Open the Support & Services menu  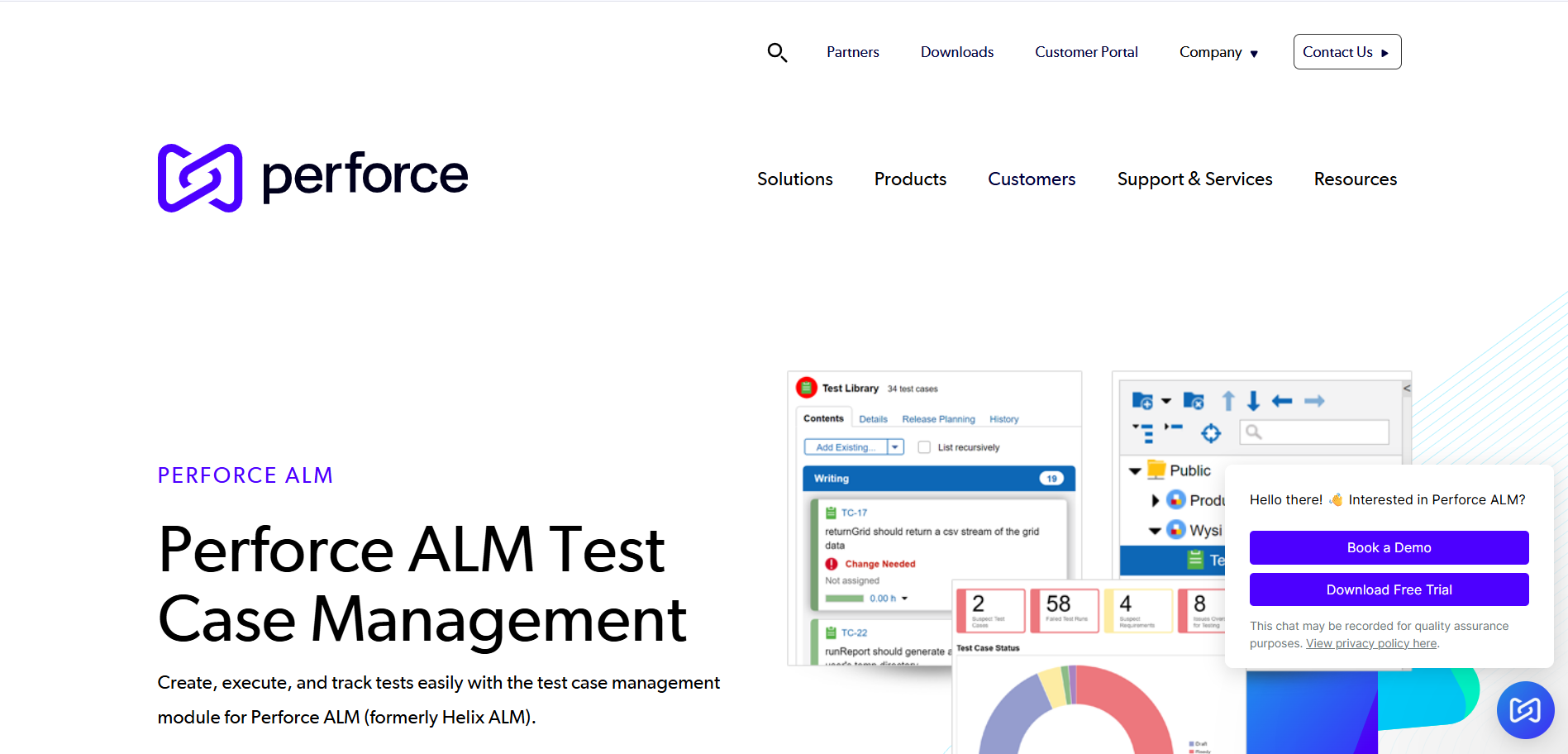point(1194,179)
